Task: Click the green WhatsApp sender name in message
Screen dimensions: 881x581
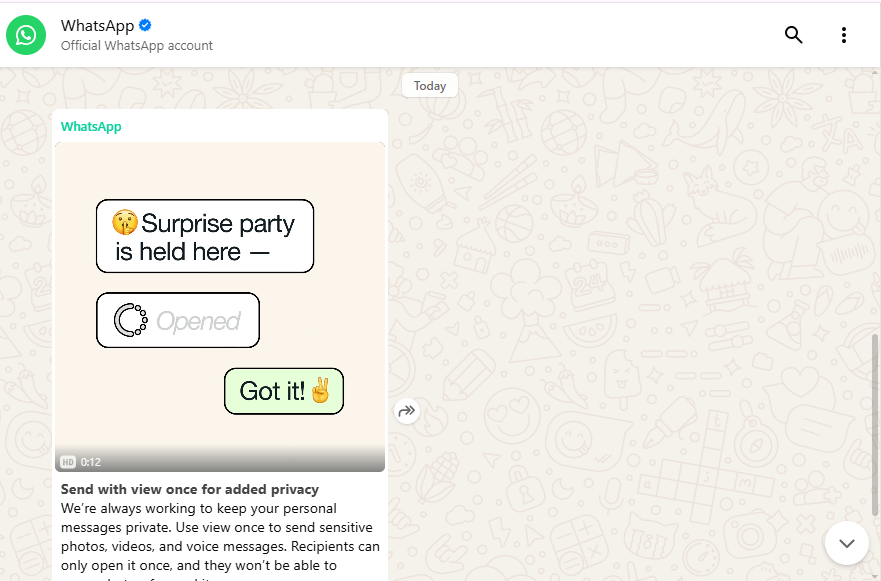Action: point(91,127)
